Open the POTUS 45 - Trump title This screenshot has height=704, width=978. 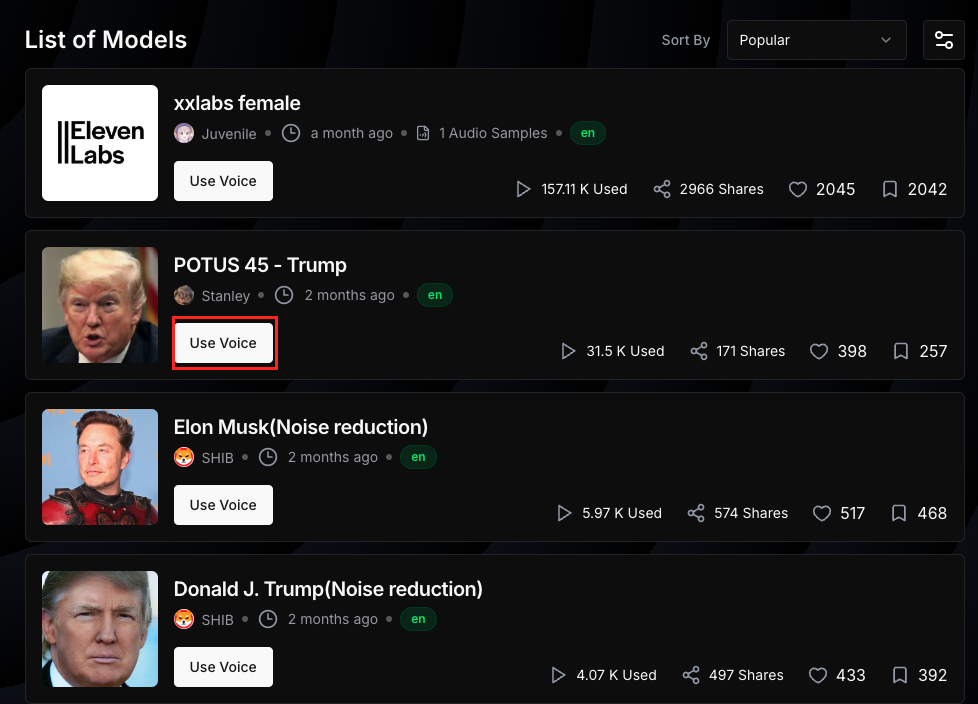point(260,265)
